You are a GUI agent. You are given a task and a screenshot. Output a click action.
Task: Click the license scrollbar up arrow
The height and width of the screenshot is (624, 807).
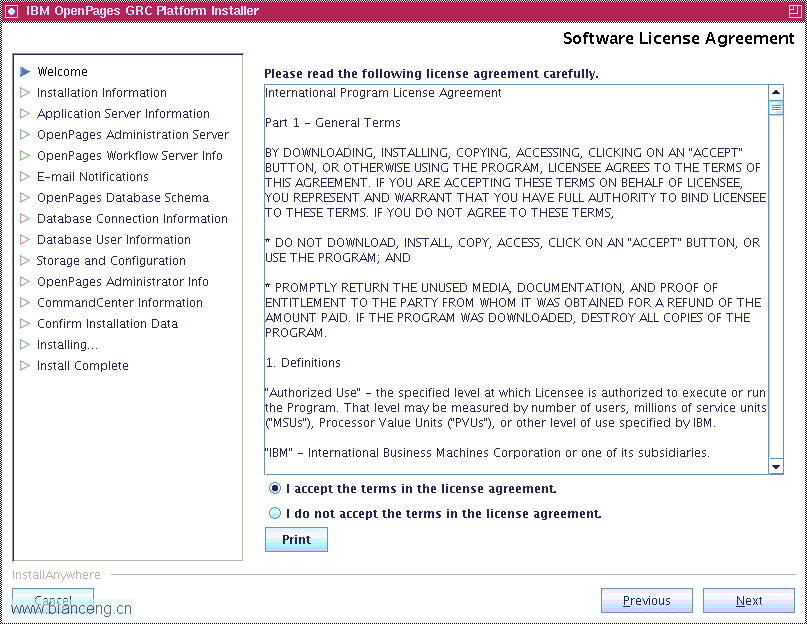776,93
